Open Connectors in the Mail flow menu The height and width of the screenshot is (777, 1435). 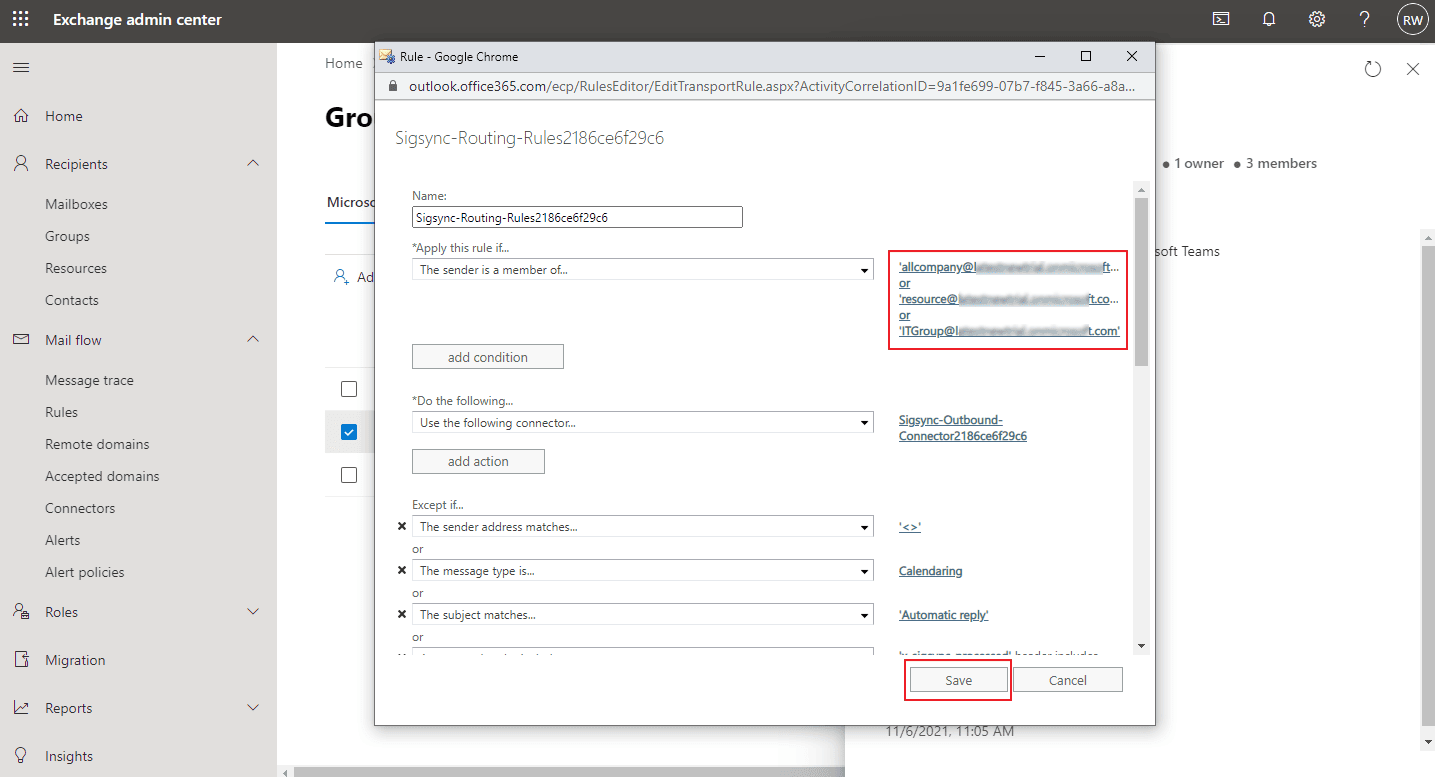[80, 508]
